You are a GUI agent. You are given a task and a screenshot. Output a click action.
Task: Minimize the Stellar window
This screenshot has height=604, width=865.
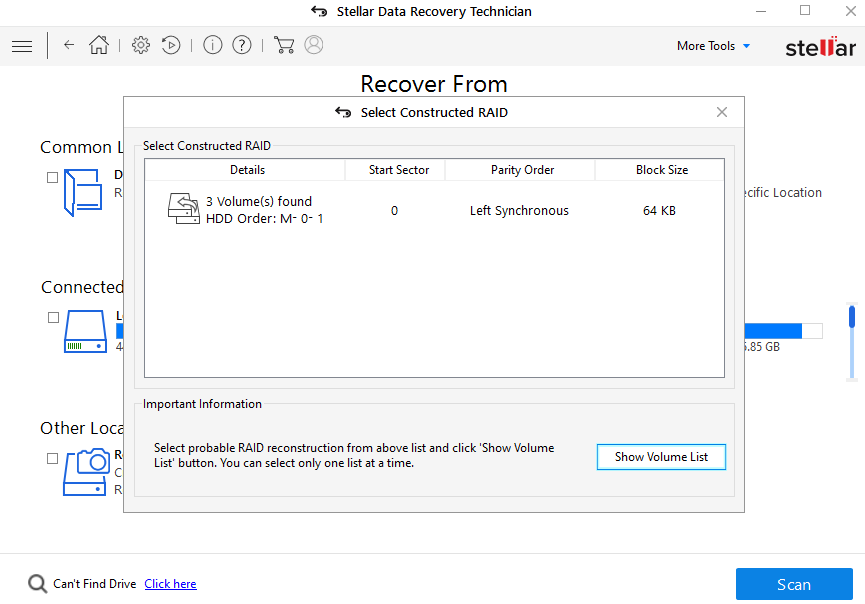tap(761, 12)
